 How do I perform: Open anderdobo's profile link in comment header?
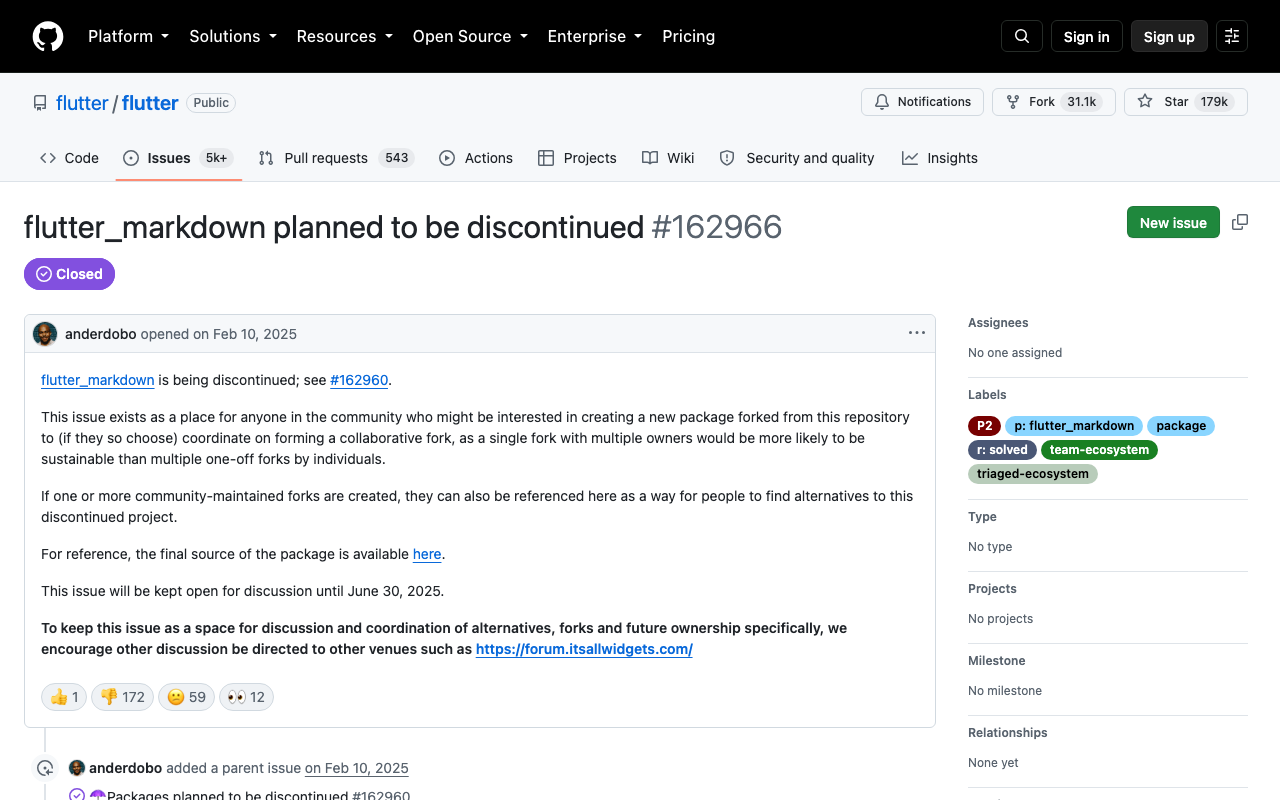(100, 334)
